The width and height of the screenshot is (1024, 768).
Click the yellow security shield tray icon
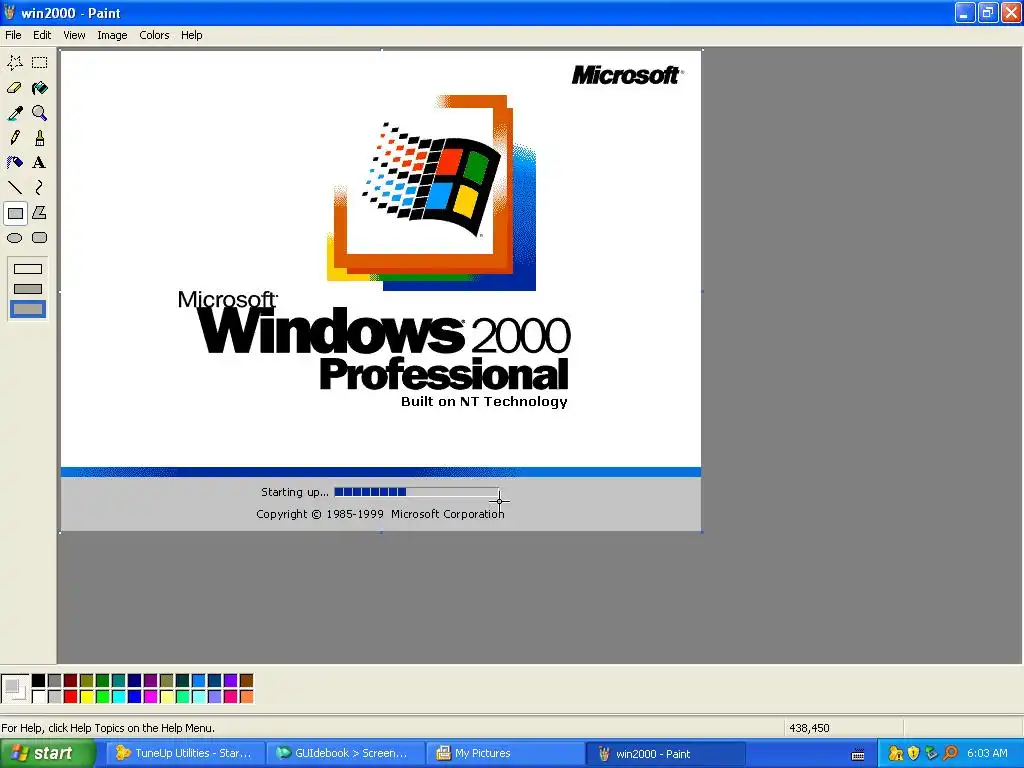click(914, 754)
